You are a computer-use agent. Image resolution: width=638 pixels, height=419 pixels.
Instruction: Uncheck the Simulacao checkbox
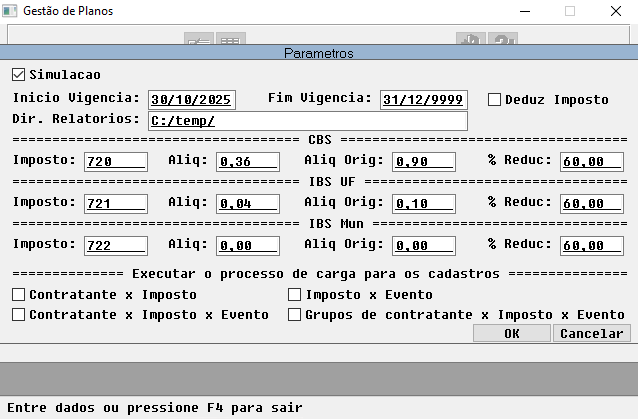pyautogui.click(x=18, y=75)
